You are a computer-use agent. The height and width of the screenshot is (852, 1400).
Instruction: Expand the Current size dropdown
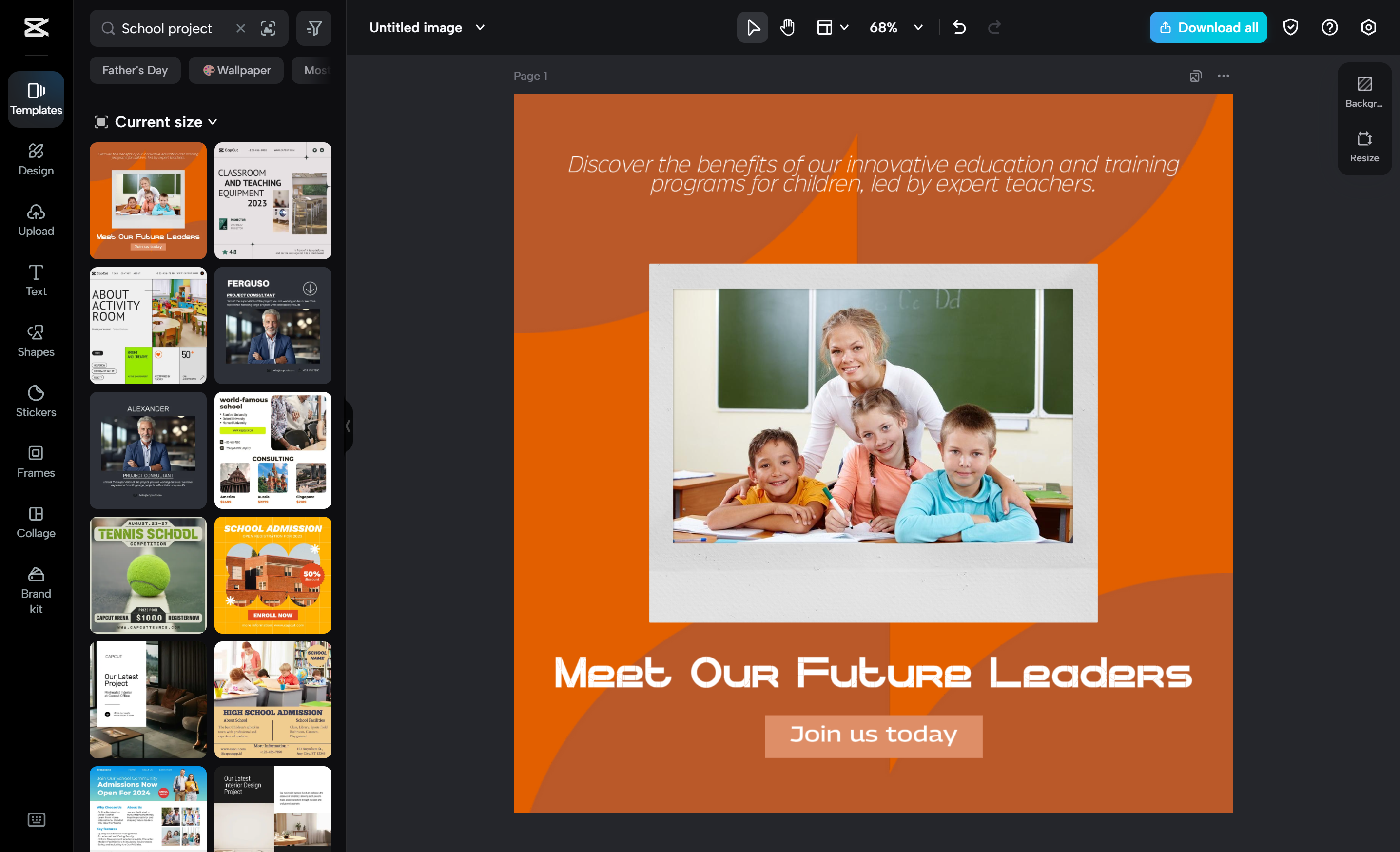click(157, 121)
